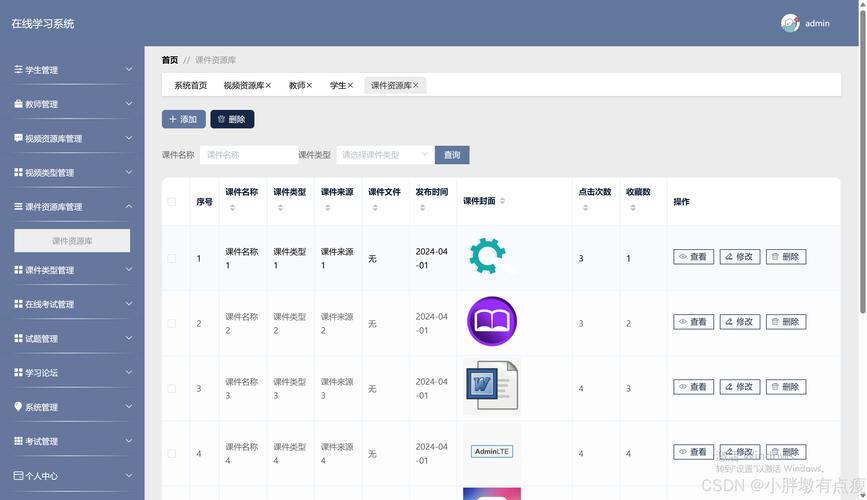Open the 课件类型 select dropdown
The width and height of the screenshot is (867, 500).
click(x=385, y=155)
